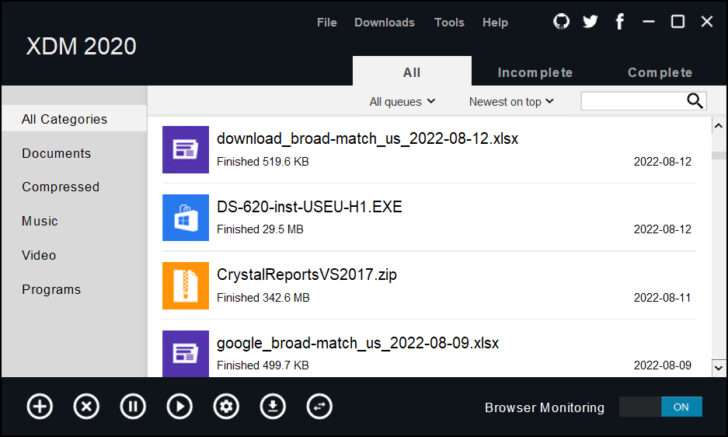The width and height of the screenshot is (728, 437).
Task: Click the orange zip icon for CrystalReportsVS2017.zip
Action: point(185,286)
